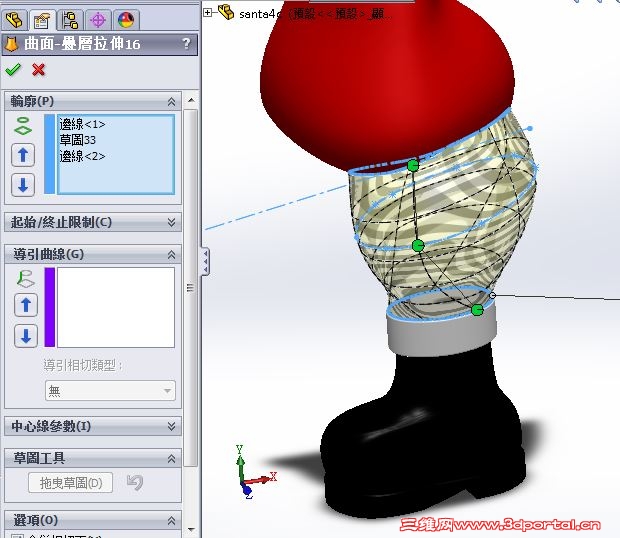Image resolution: width=620 pixels, height=538 pixels.
Task: Open the ConfigurationManager tab
Action: coord(70,19)
